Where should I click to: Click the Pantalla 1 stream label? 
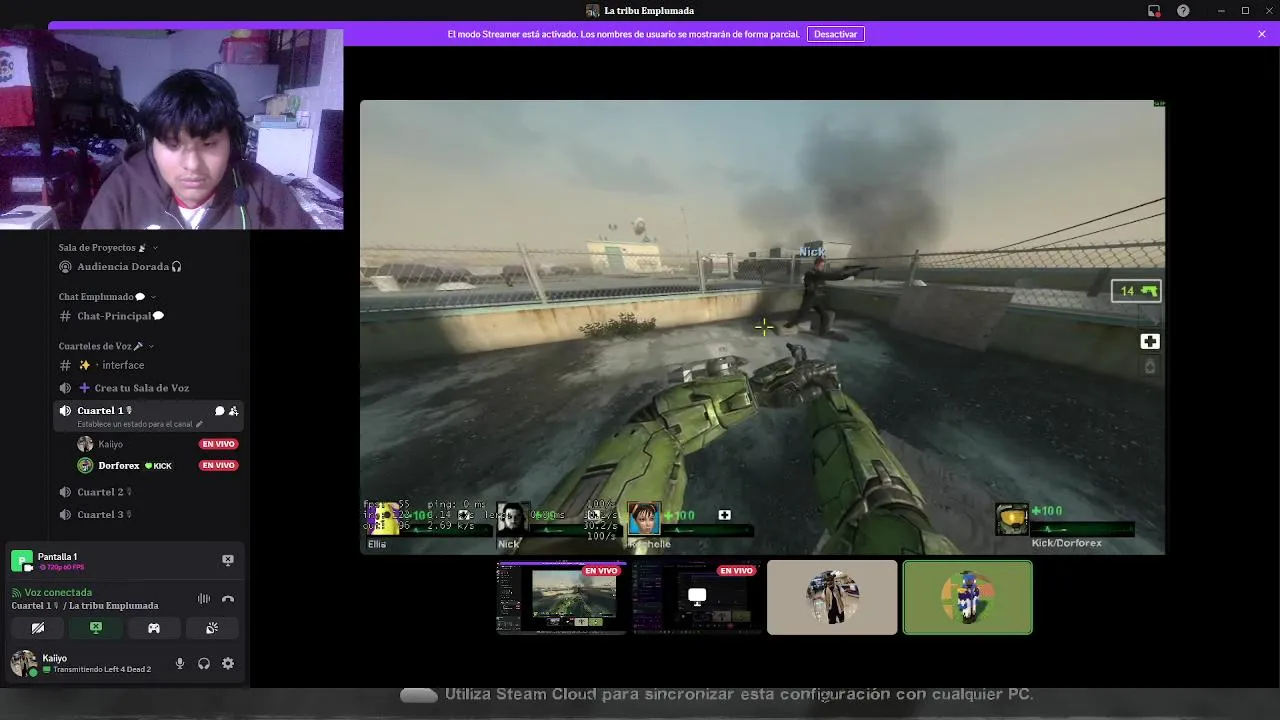point(57,557)
